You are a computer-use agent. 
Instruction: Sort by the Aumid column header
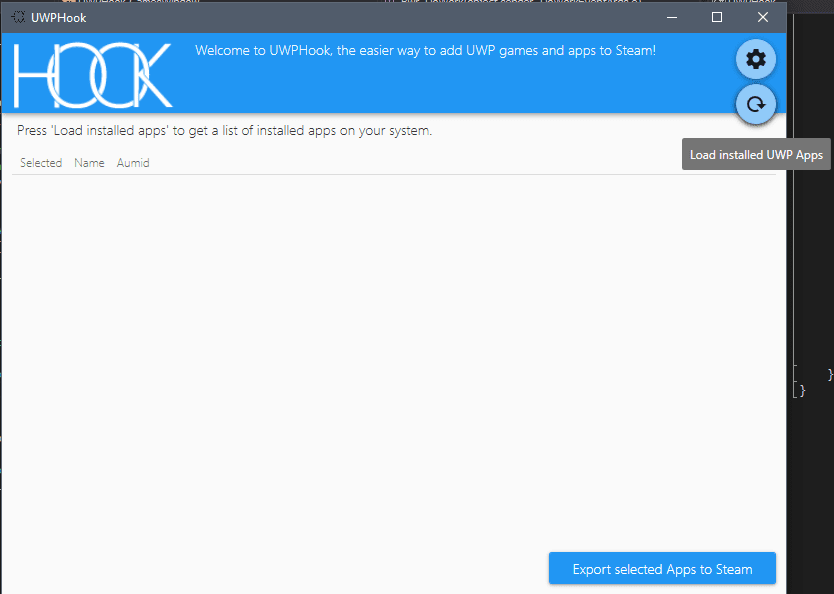(x=133, y=163)
